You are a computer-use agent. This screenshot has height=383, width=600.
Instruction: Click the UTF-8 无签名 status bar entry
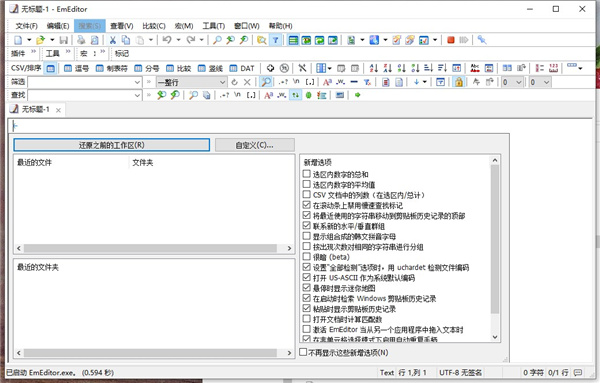click(460, 372)
